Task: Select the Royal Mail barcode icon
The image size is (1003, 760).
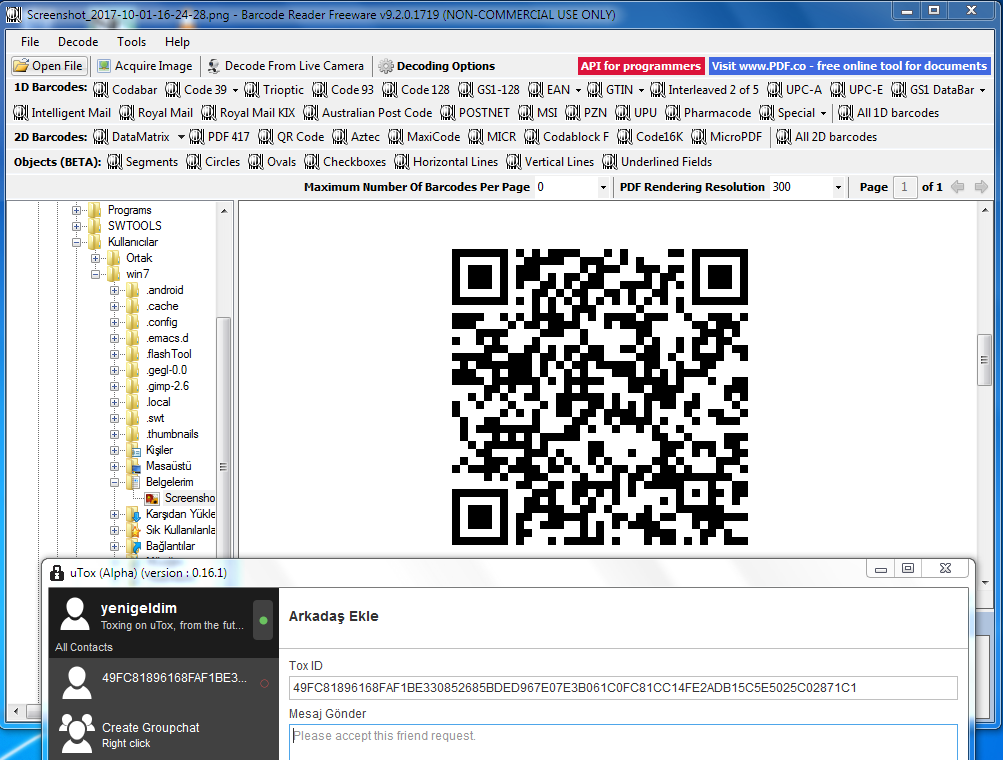Action: pos(127,113)
